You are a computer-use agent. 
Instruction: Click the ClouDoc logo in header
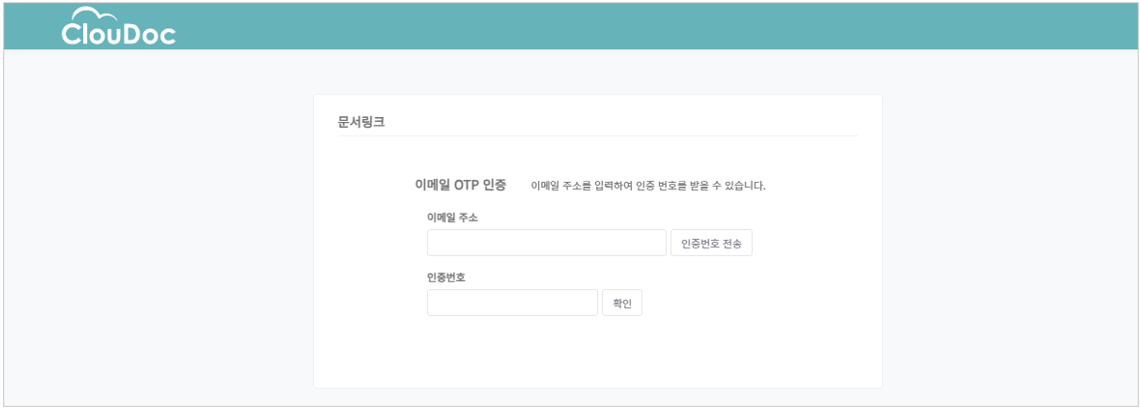click(x=119, y=26)
